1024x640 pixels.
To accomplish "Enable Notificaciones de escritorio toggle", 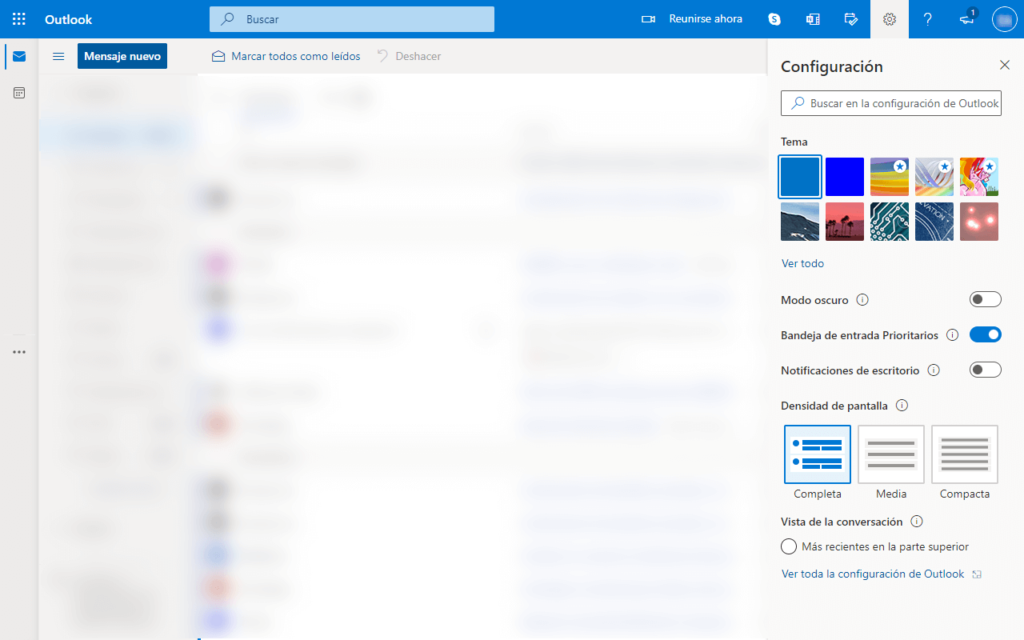I will coord(984,370).
